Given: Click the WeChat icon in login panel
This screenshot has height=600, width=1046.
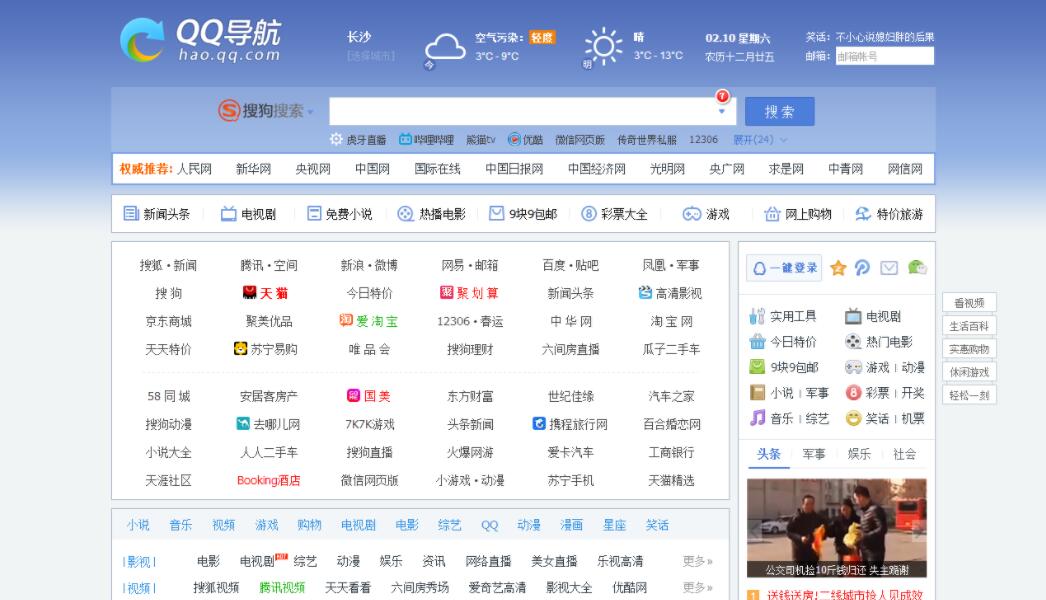Looking at the screenshot, I should 917,268.
